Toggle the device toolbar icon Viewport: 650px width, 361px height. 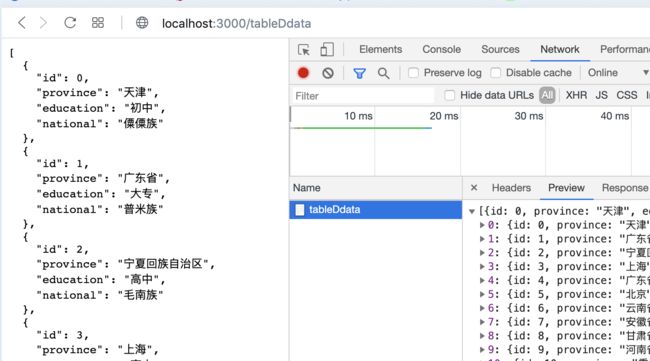pyautogui.click(x=327, y=50)
